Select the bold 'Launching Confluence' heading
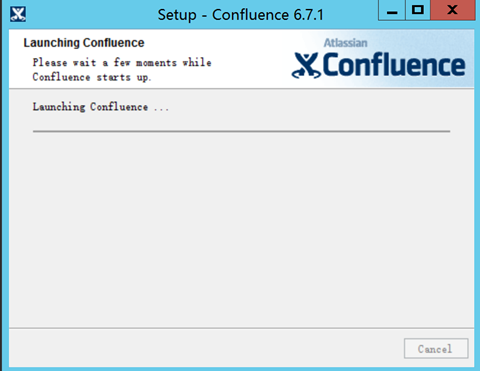This screenshot has width=480, height=371. coord(84,43)
